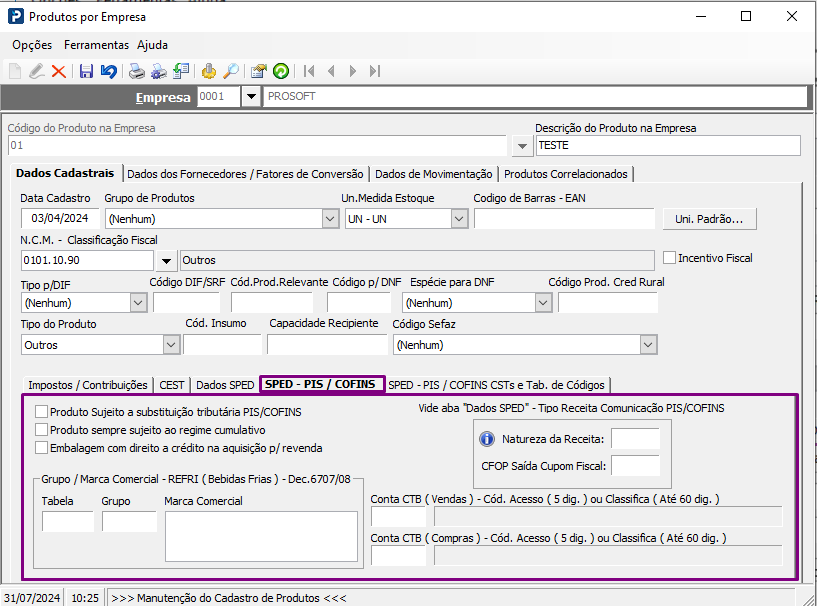Open Código do Produto dropdown arrow
This screenshot has height=606, width=817.
click(522, 146)
